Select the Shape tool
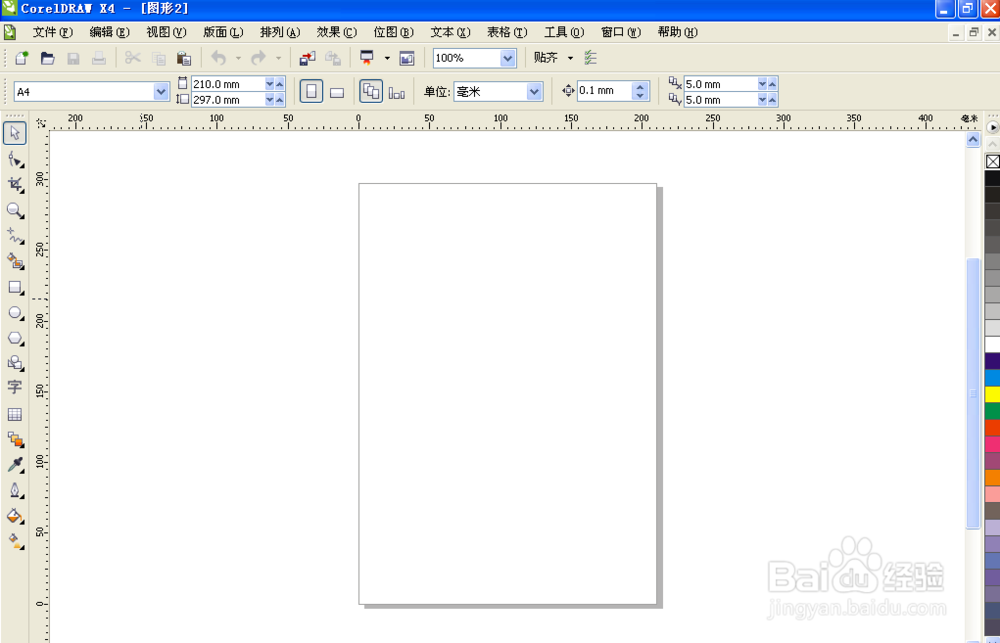Viewport: 1000px width, 643px height. point(15,159)
